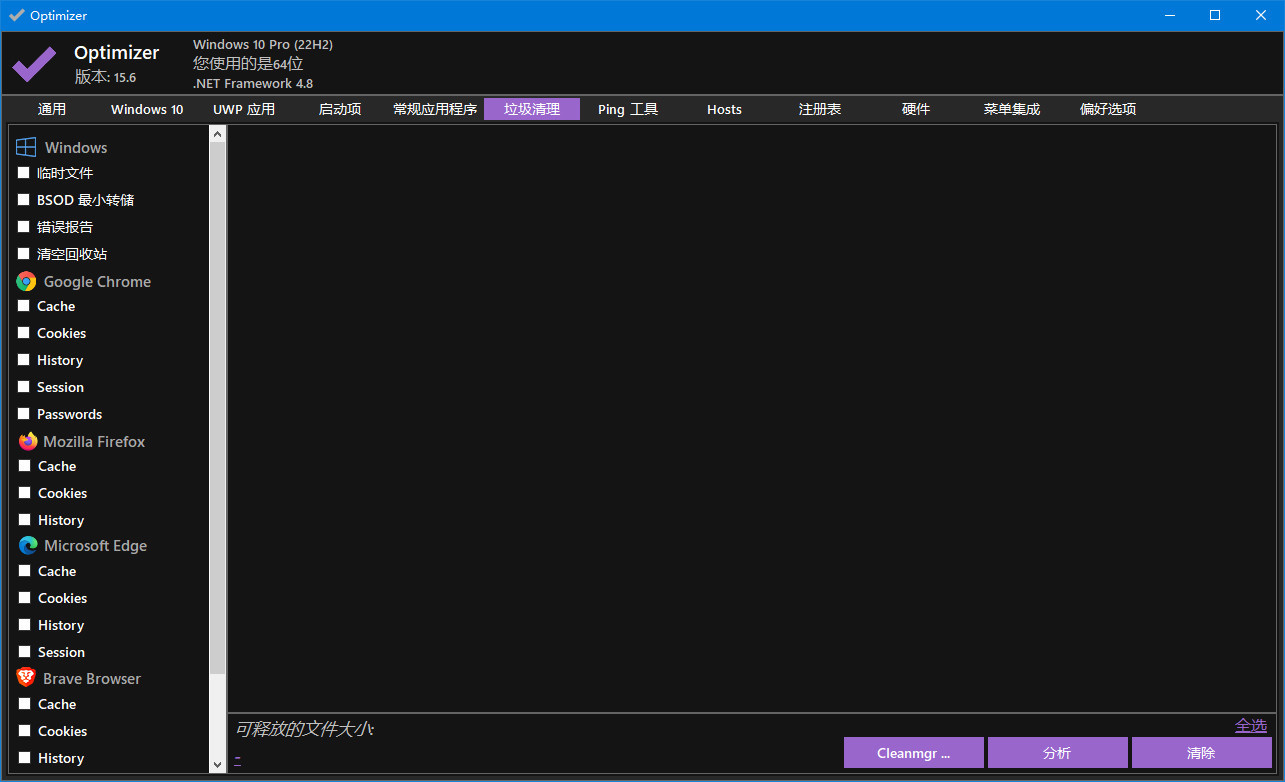The height and width of the screenshot is (782, 1285).
Task: Switch to the Hosts tab
Action: pyautogui.click(x=724, y=109)
